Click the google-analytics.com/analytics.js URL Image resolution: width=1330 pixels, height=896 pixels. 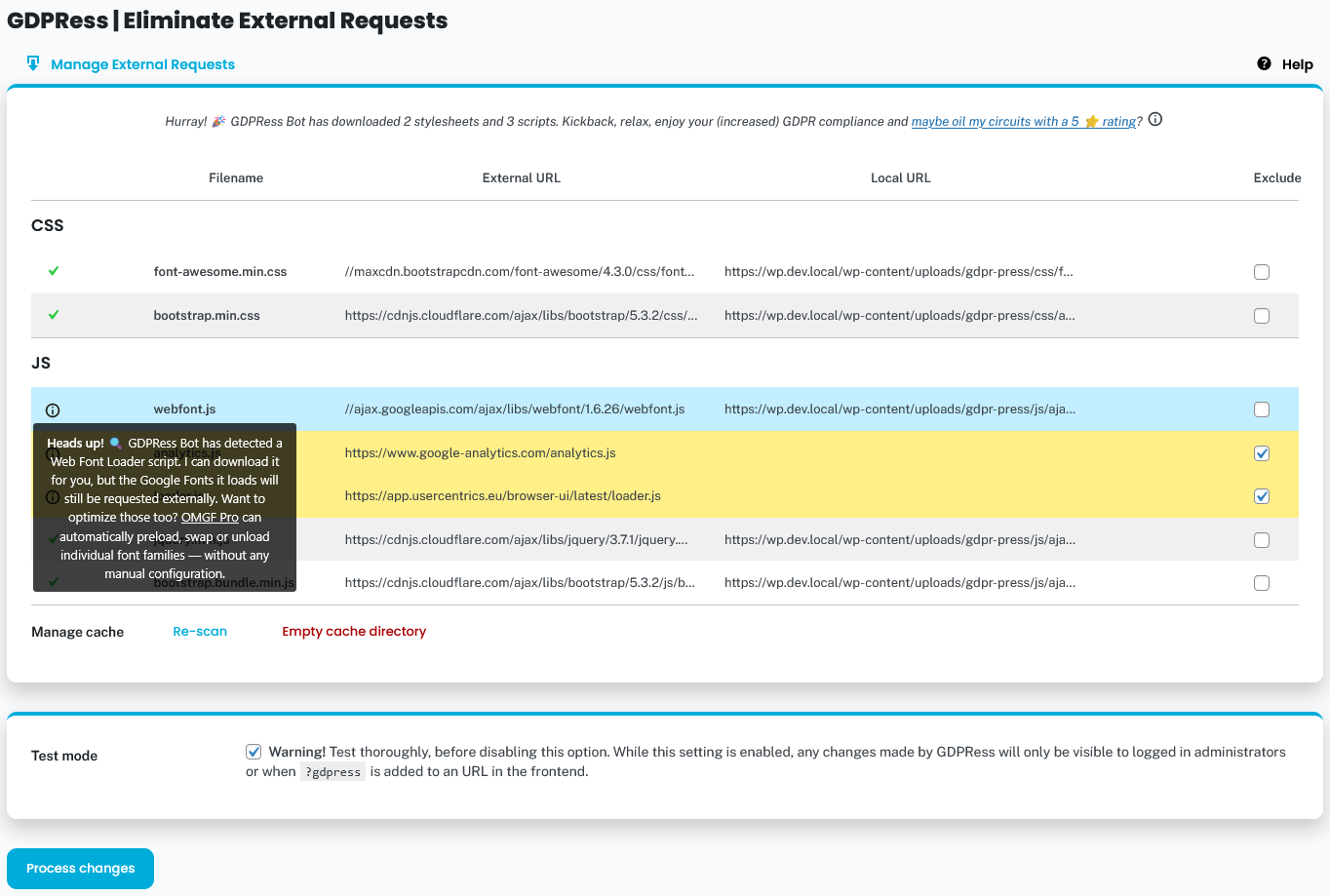pos(481,453)
